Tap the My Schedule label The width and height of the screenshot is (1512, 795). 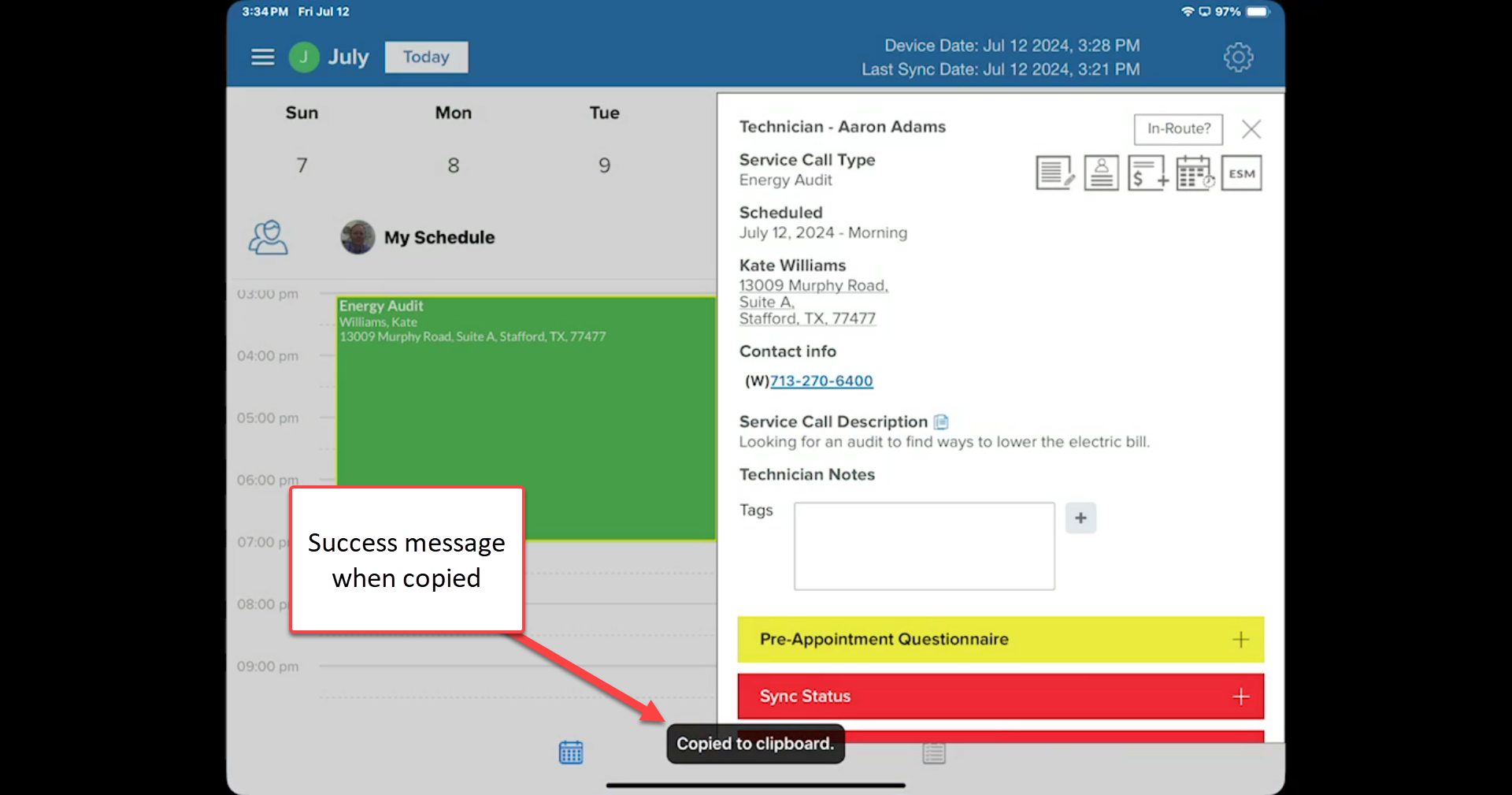point(439,237)
